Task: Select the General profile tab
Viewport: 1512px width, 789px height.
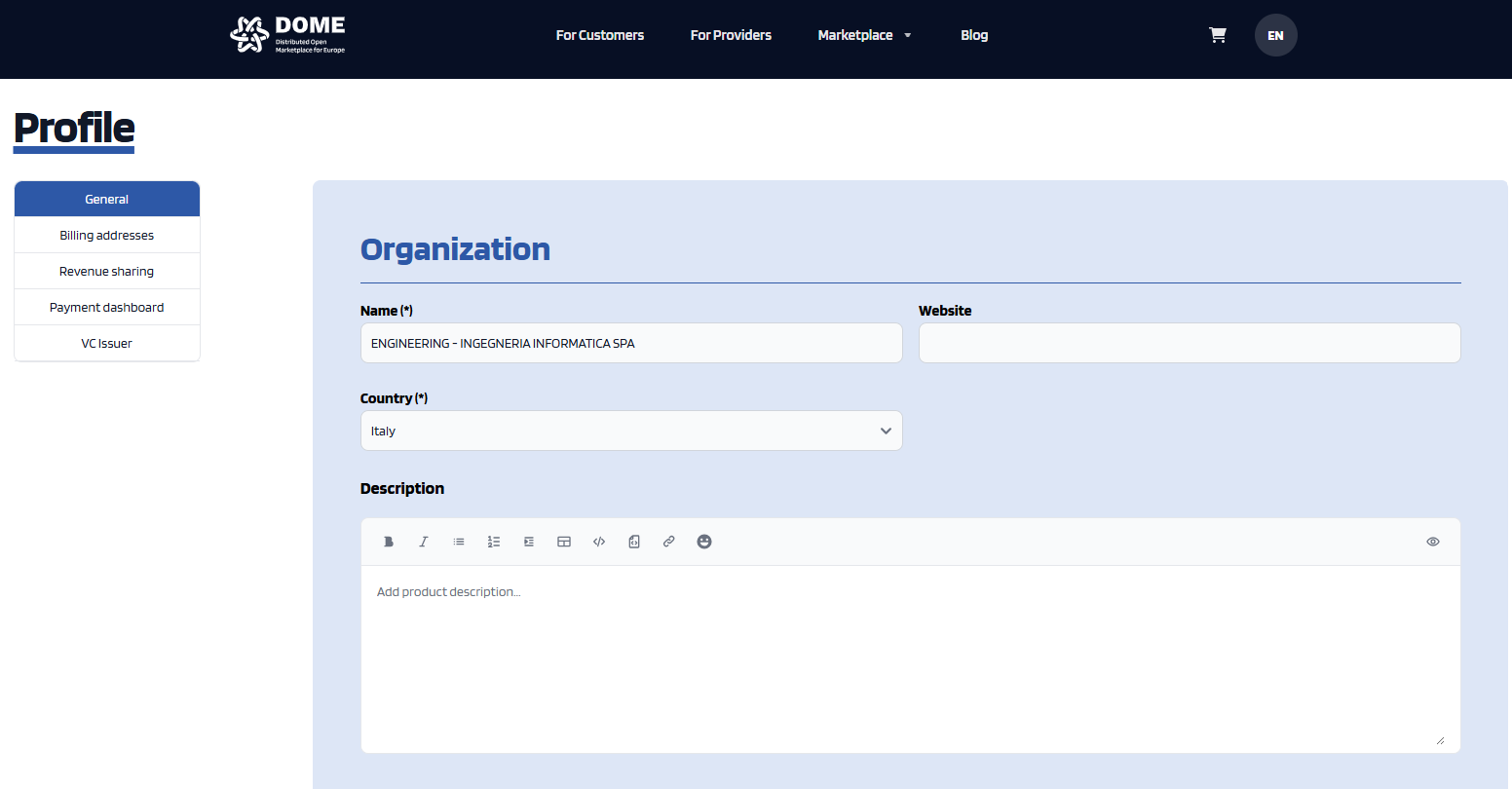Action: click(107, 199)
